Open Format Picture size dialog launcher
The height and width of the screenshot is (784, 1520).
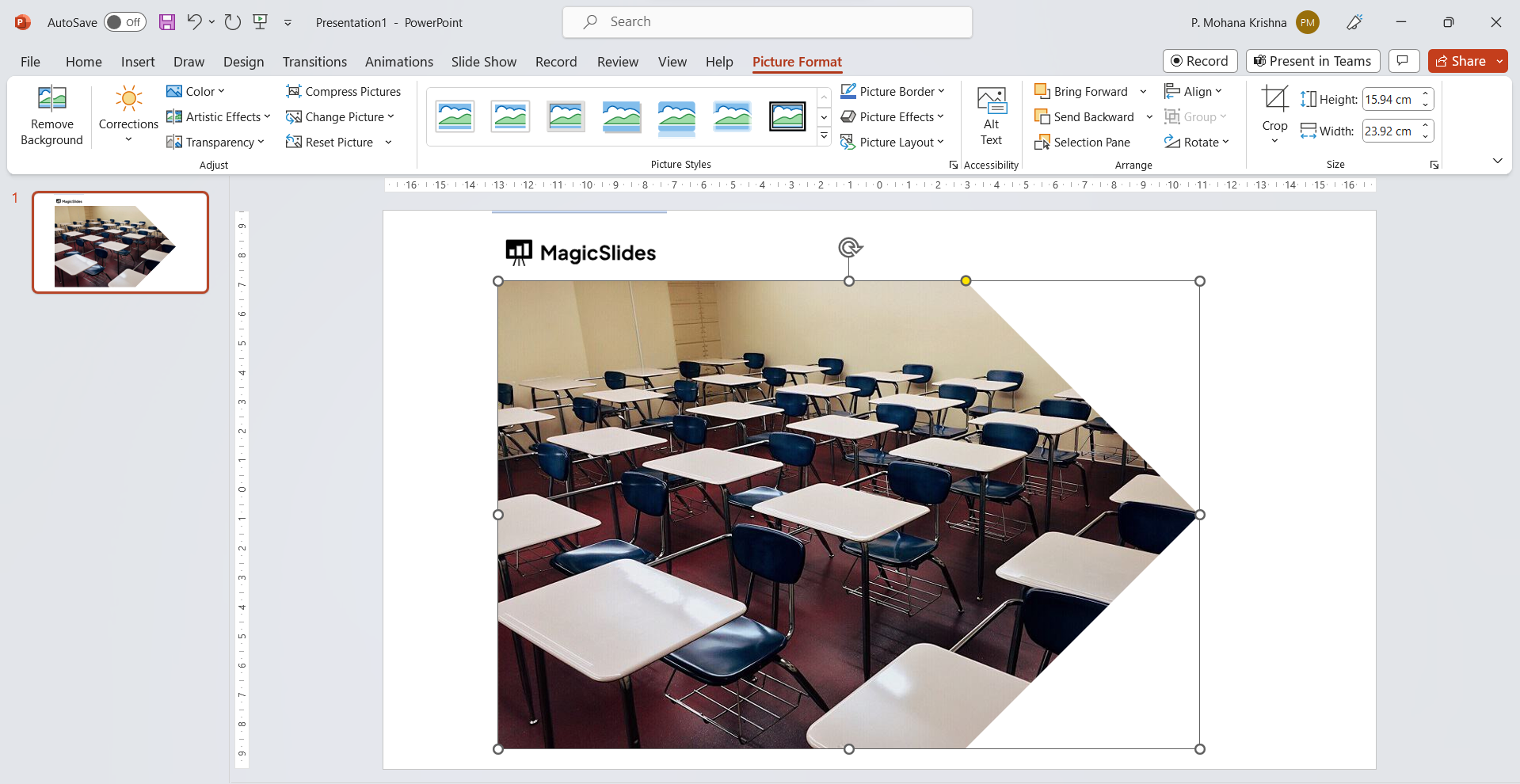1434,165
